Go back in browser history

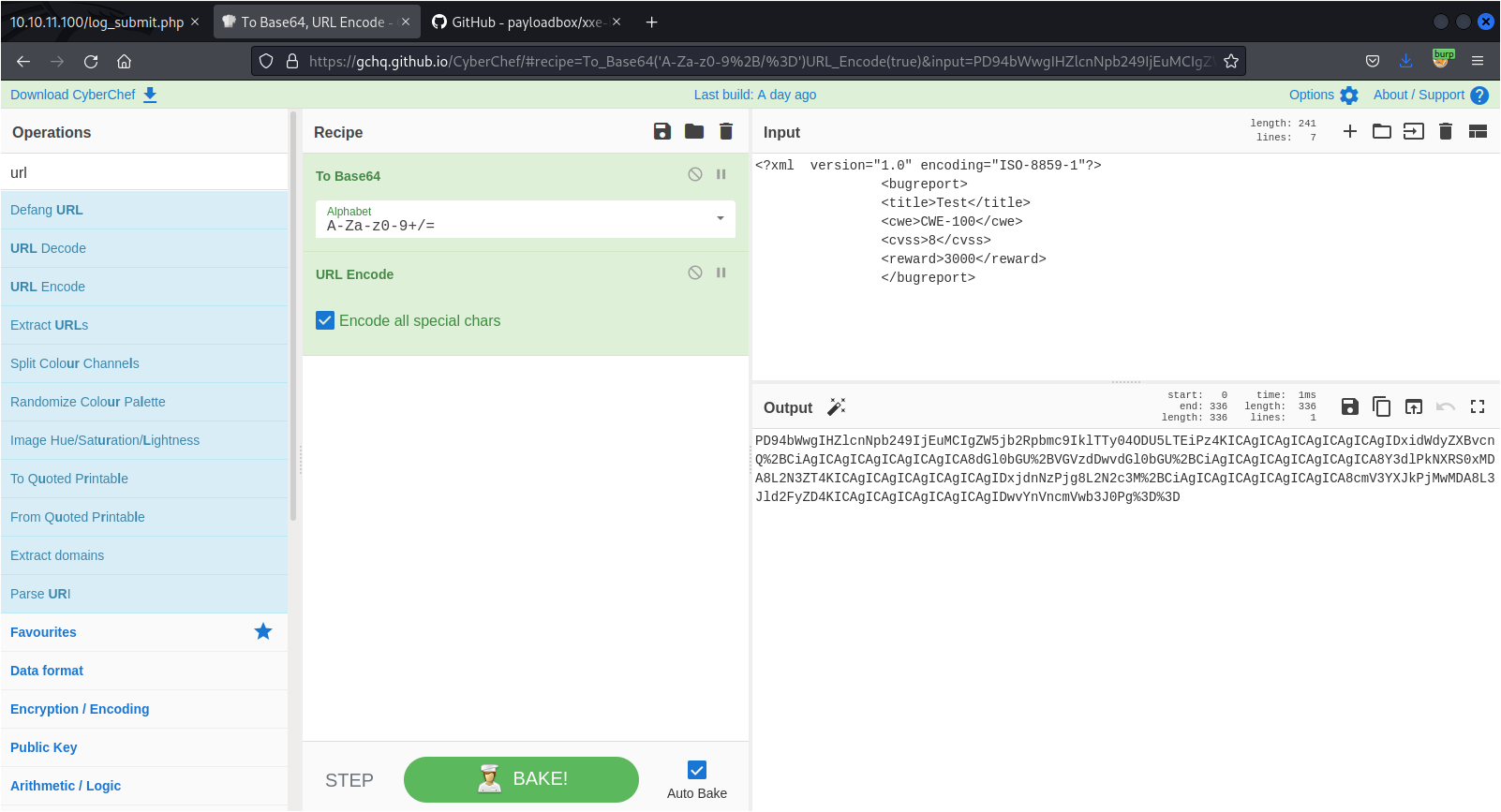pos(23,61)
